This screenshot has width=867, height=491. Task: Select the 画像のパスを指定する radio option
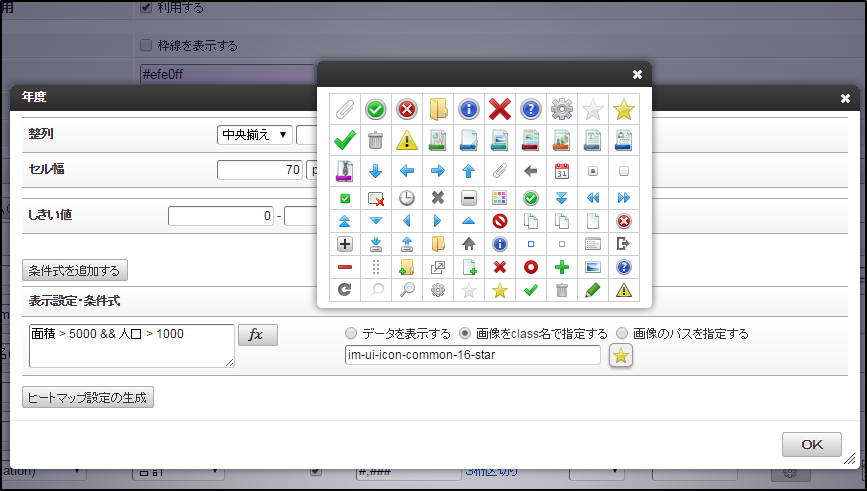pyautogui.click(x=623, y=333)
